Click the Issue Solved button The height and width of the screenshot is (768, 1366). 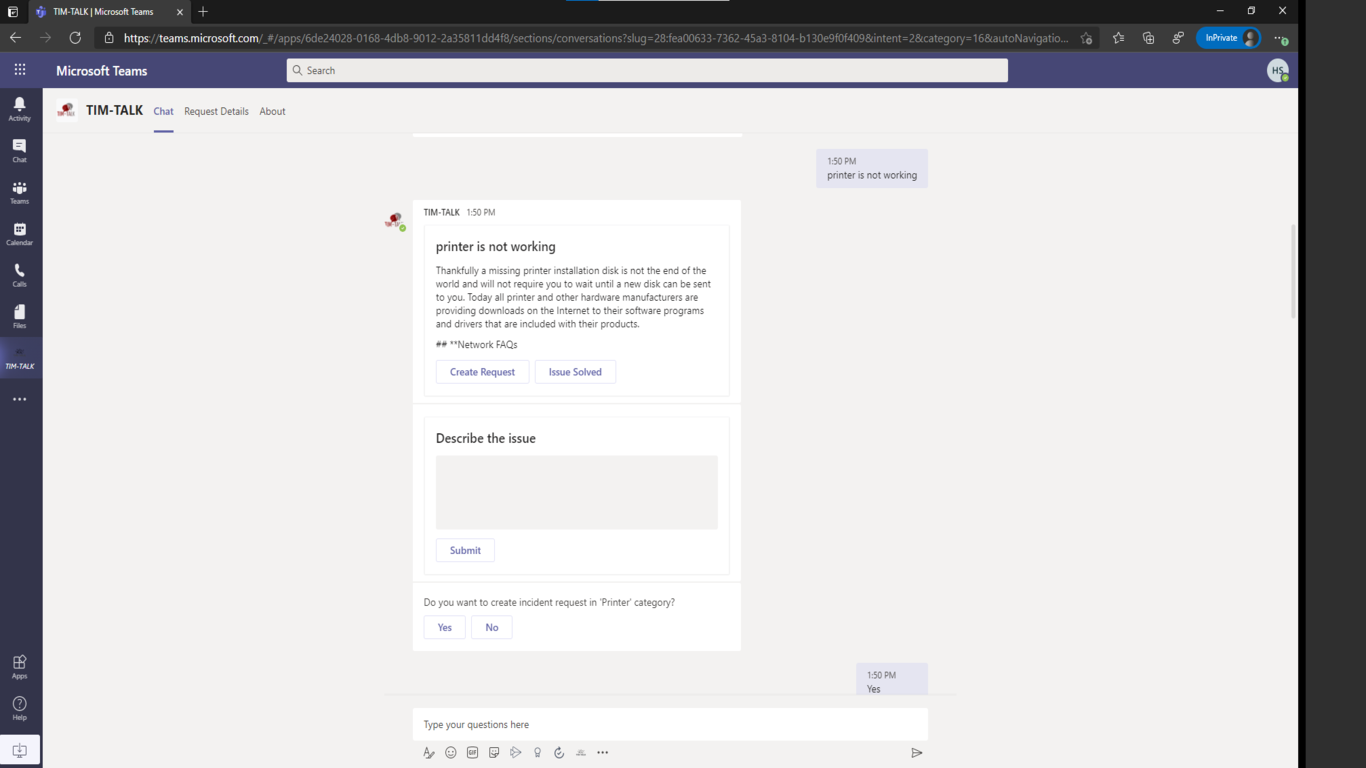[x=575, y=372]
